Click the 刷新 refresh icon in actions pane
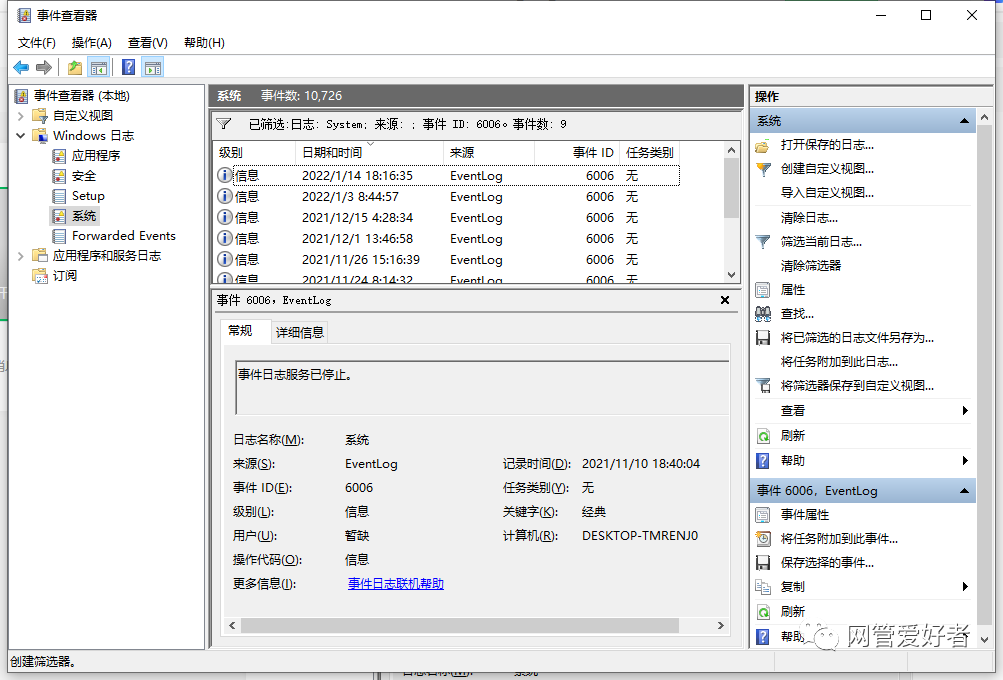1003x680 pixels. (763, 437)
